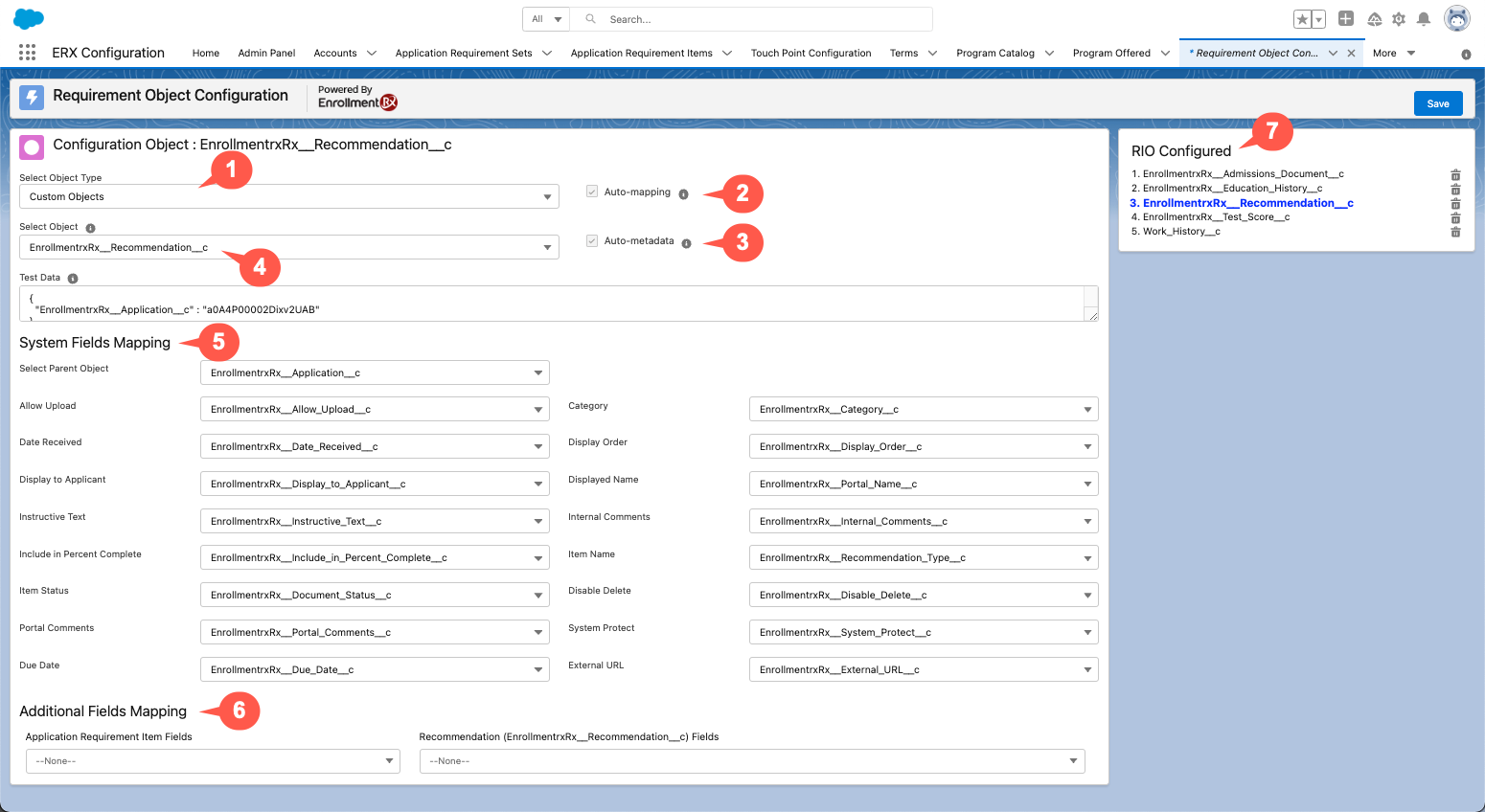Expand the Select Parent Object dropdown
1485x812 pixels.
[x=375, y=372]
